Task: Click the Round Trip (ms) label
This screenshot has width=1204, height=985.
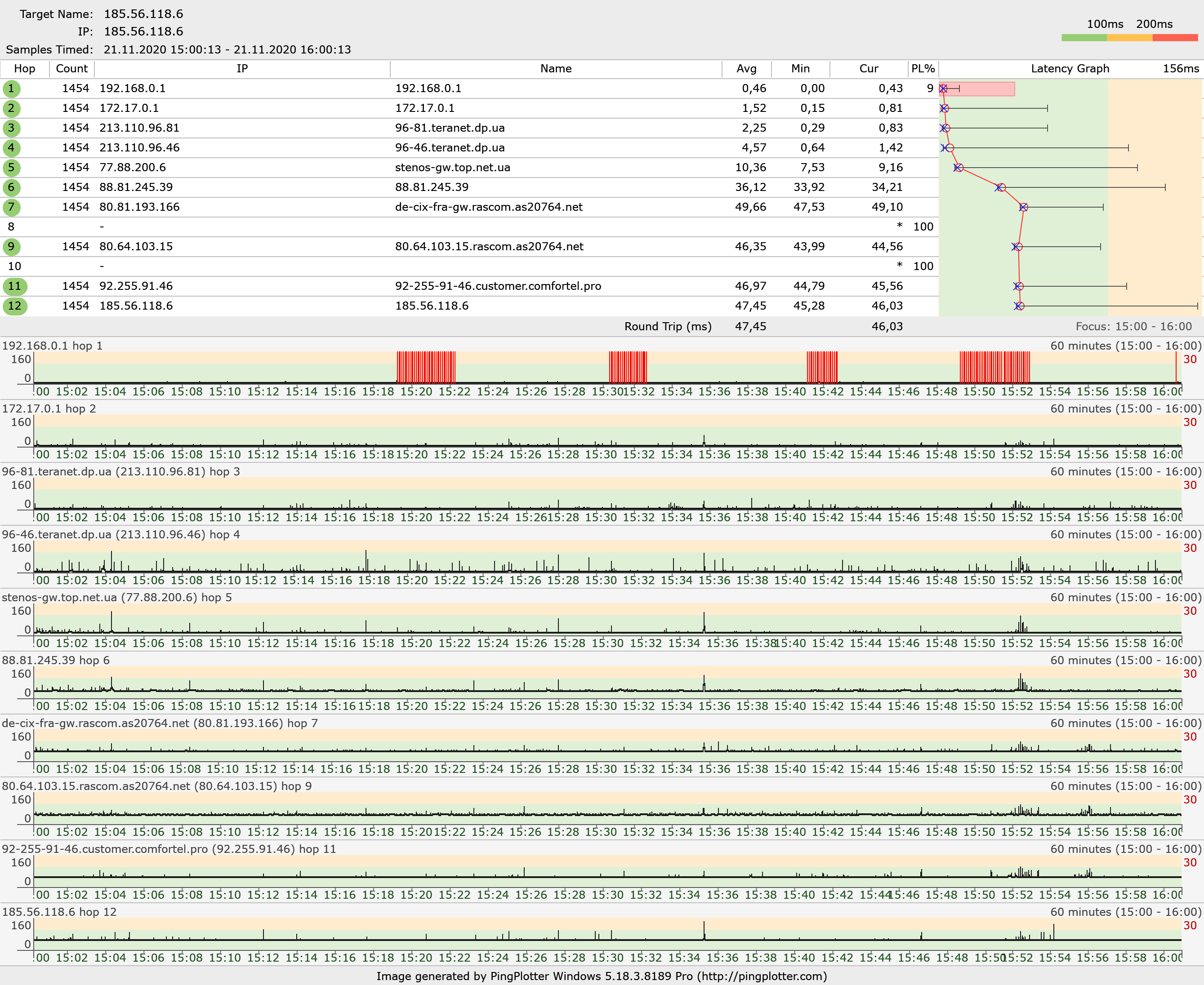Action: 668,327
